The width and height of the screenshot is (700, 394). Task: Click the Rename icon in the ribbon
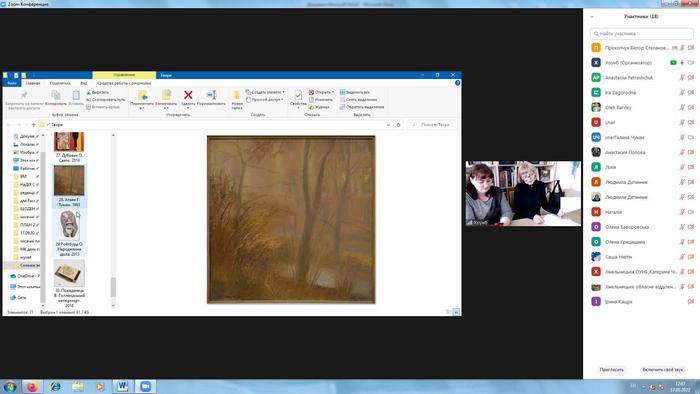(x=211, y=95)
